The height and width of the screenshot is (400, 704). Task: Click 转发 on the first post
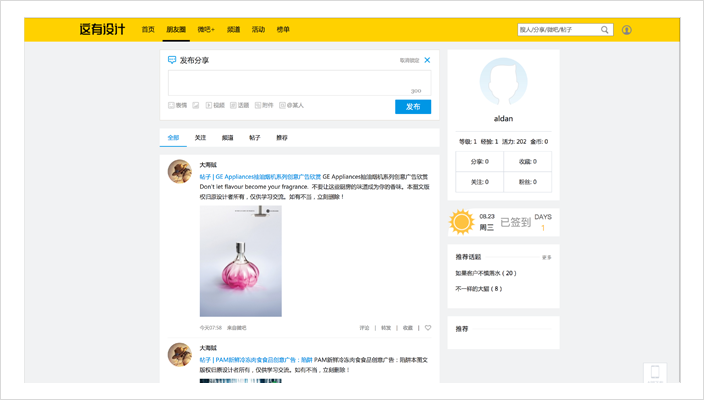click(x=386, y=328)
